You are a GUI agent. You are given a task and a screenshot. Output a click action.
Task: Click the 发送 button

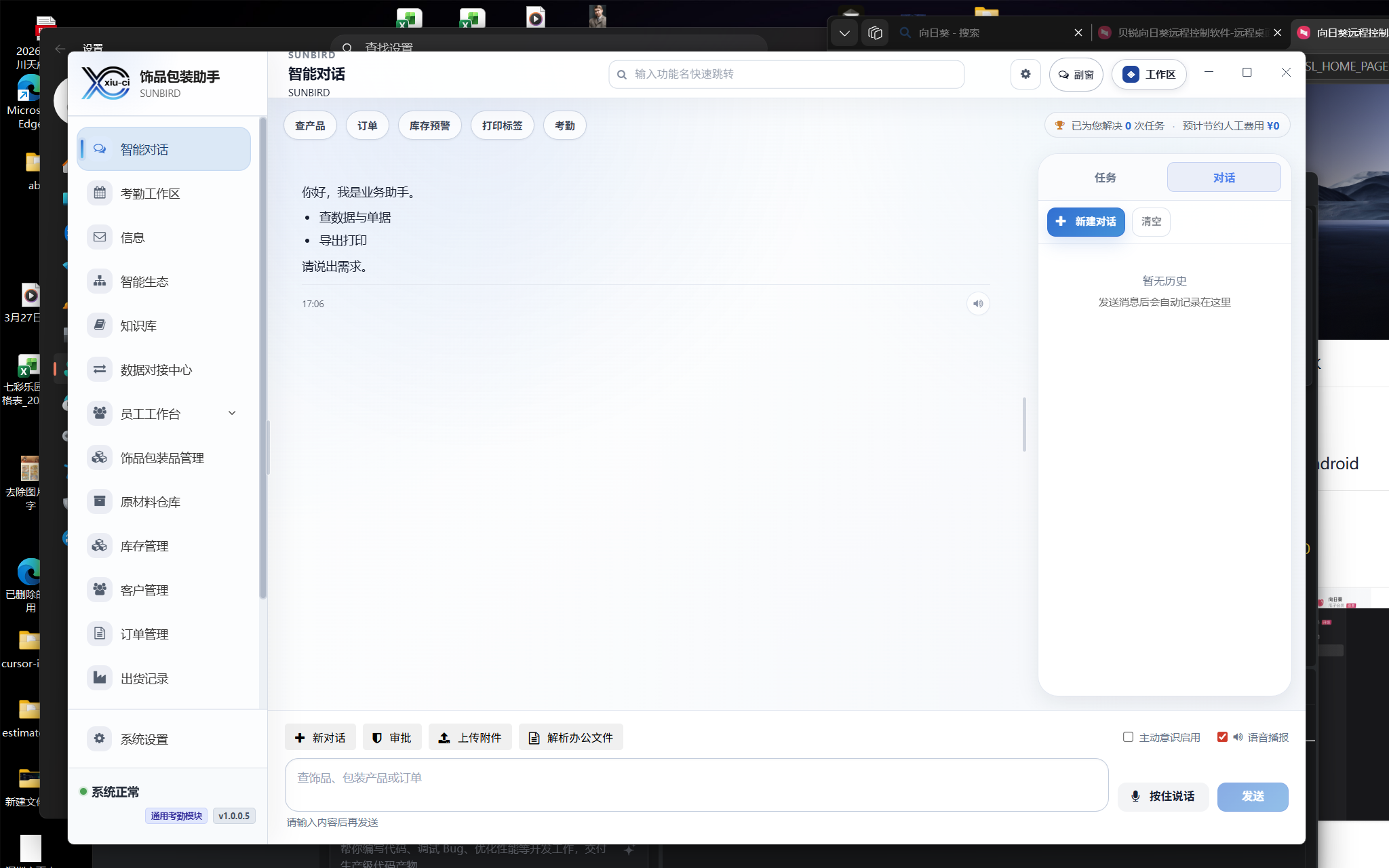(1253, 796)
